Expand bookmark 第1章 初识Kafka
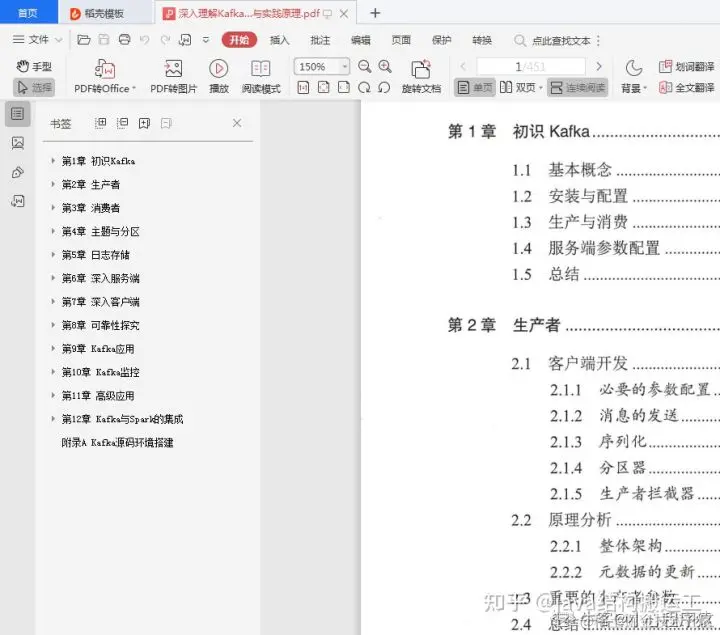The width and height of the screenshot is (720, 635). pos(53,161)
